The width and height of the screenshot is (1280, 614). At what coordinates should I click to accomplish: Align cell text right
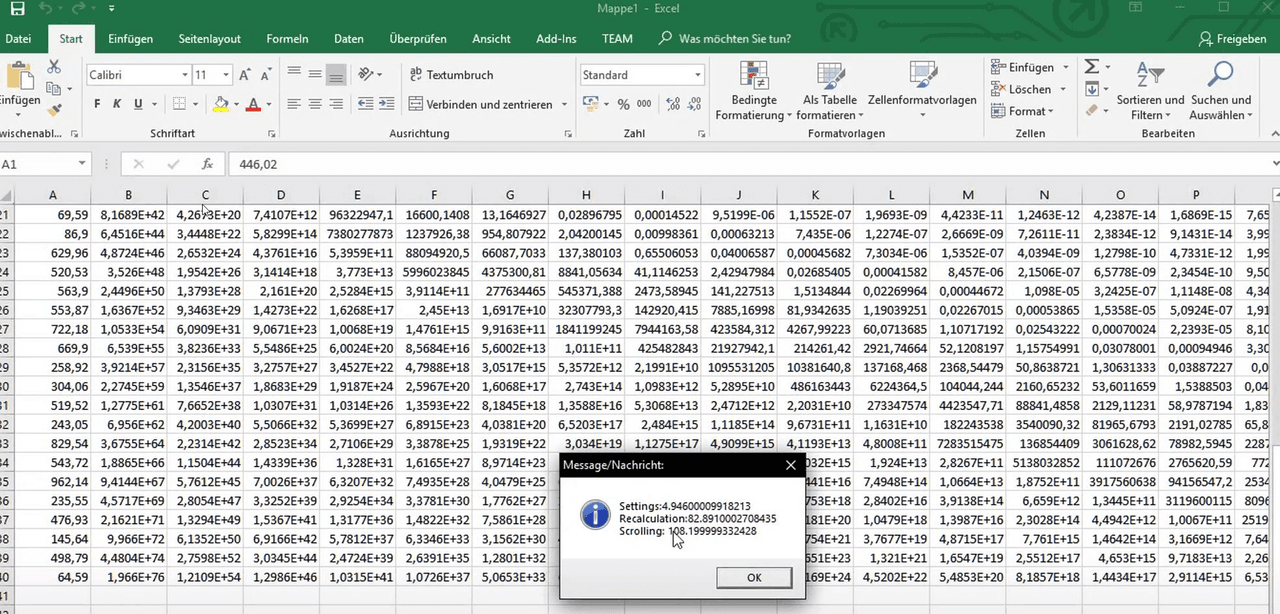(336, 104)
